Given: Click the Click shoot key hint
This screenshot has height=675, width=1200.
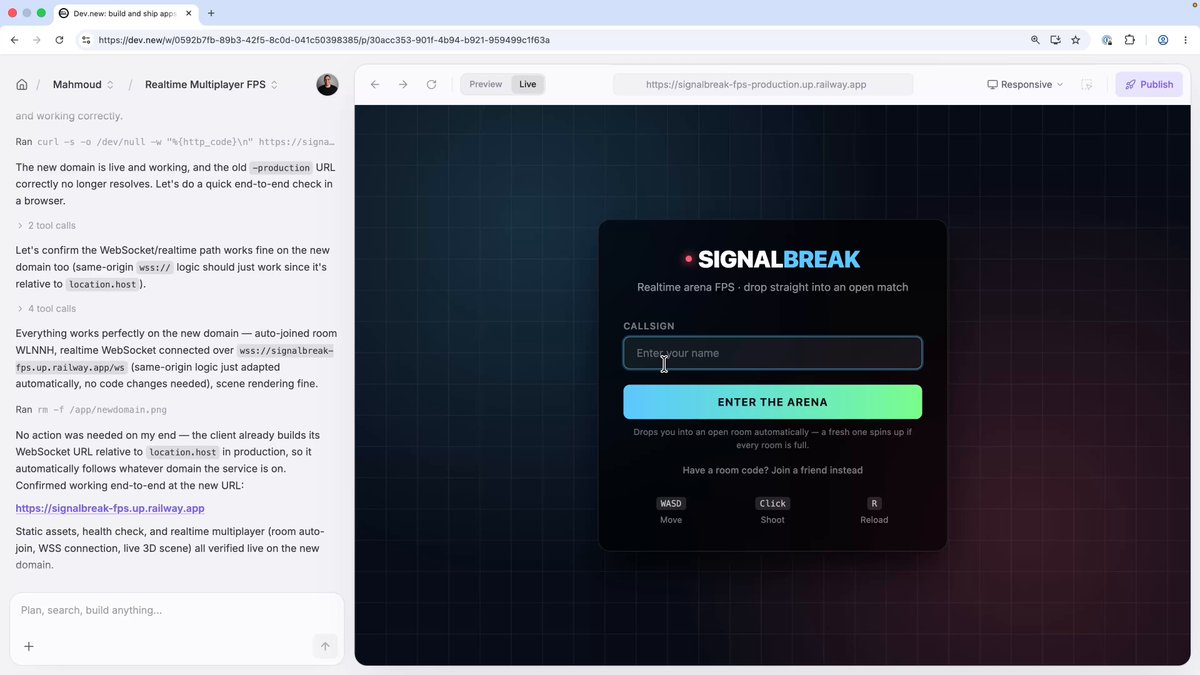Looking at the screenshot, I should [x=772, y=503].
